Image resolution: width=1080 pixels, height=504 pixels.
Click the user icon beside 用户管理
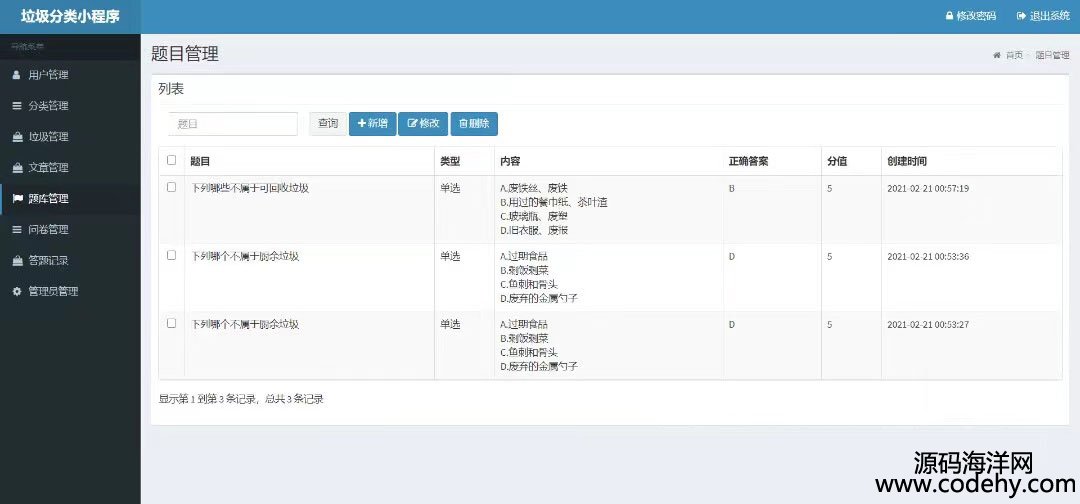pos(17,74)
